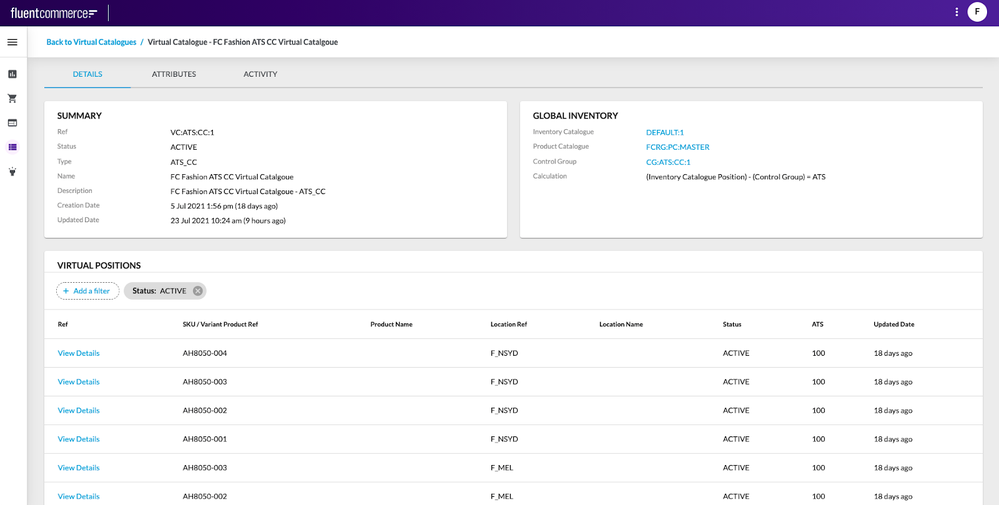The image size is (999, 505).
Task: Click the shopping cart sidebar icon
Action: tap(12, 98)
